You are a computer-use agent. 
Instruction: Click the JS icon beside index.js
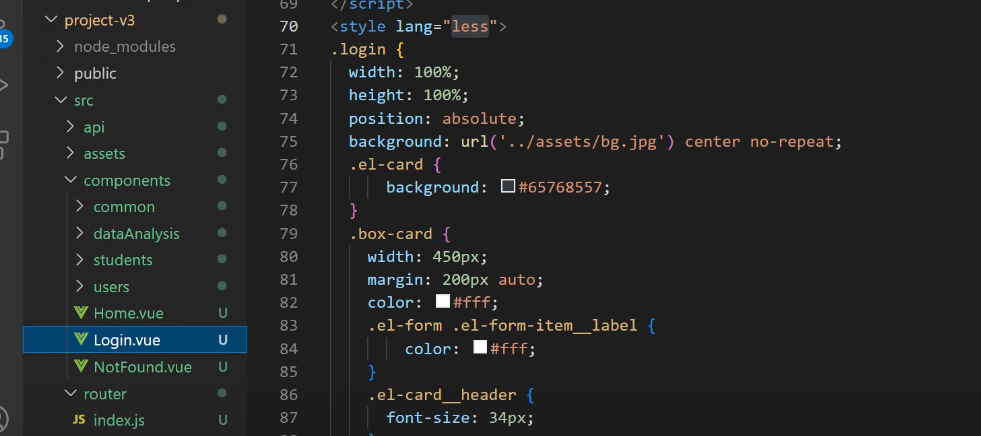point(79,420)
